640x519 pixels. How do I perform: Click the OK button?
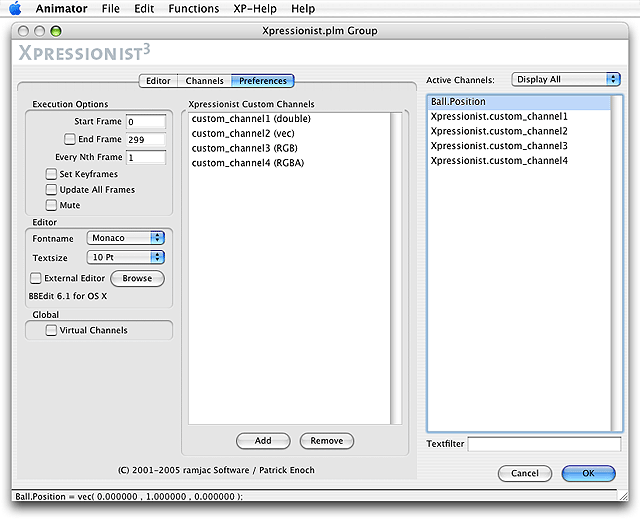588,473
